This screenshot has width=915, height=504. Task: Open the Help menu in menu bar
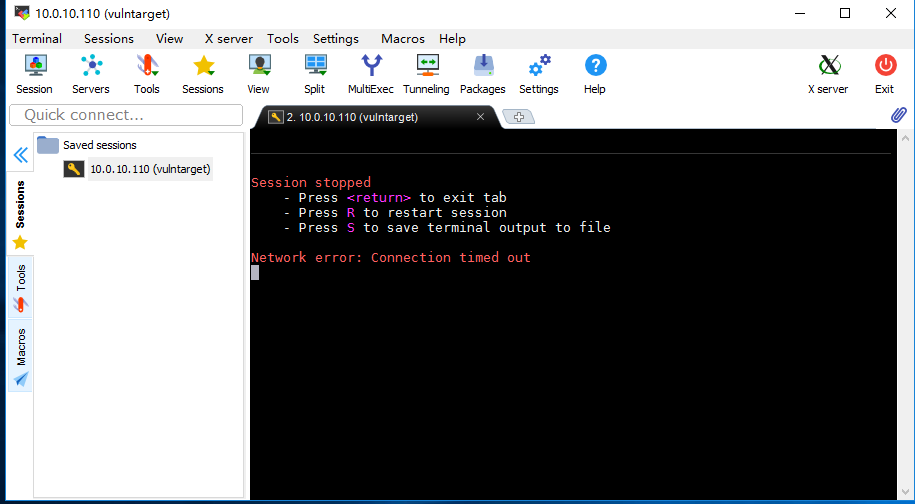[452, 39]
